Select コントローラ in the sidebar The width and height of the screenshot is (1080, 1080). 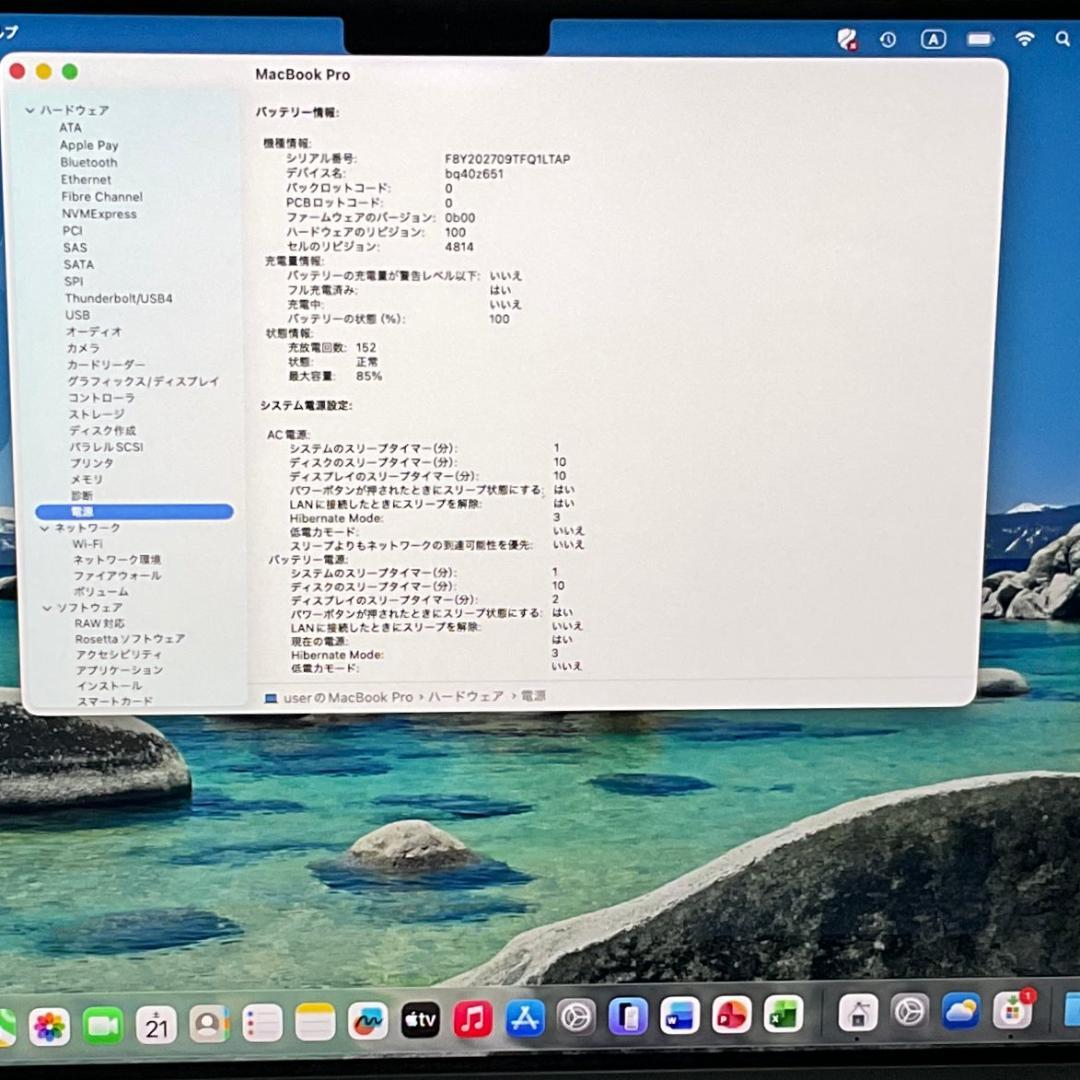[x=101, y=398]
